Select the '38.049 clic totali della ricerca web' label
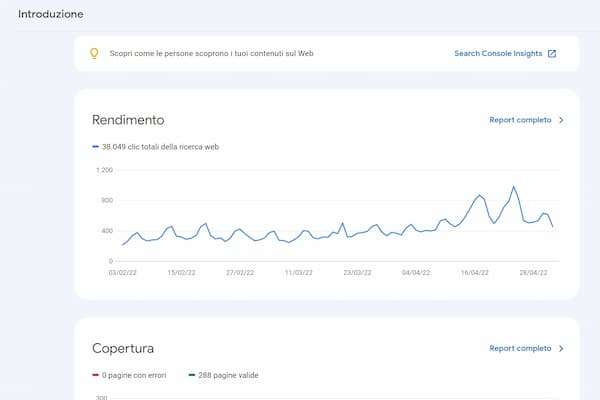The width and height of the screenshot is (600, 400). point(160,147)
